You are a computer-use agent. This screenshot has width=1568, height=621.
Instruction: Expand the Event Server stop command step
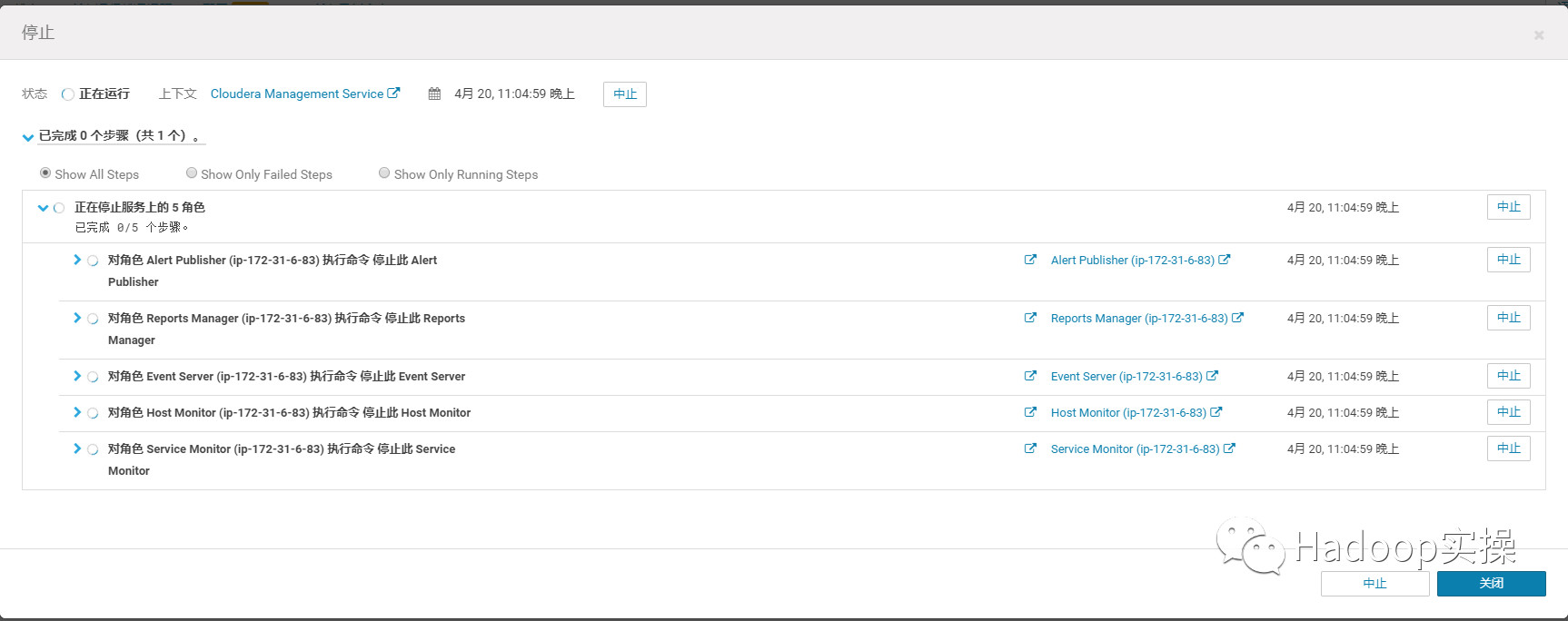pos(77,376)
